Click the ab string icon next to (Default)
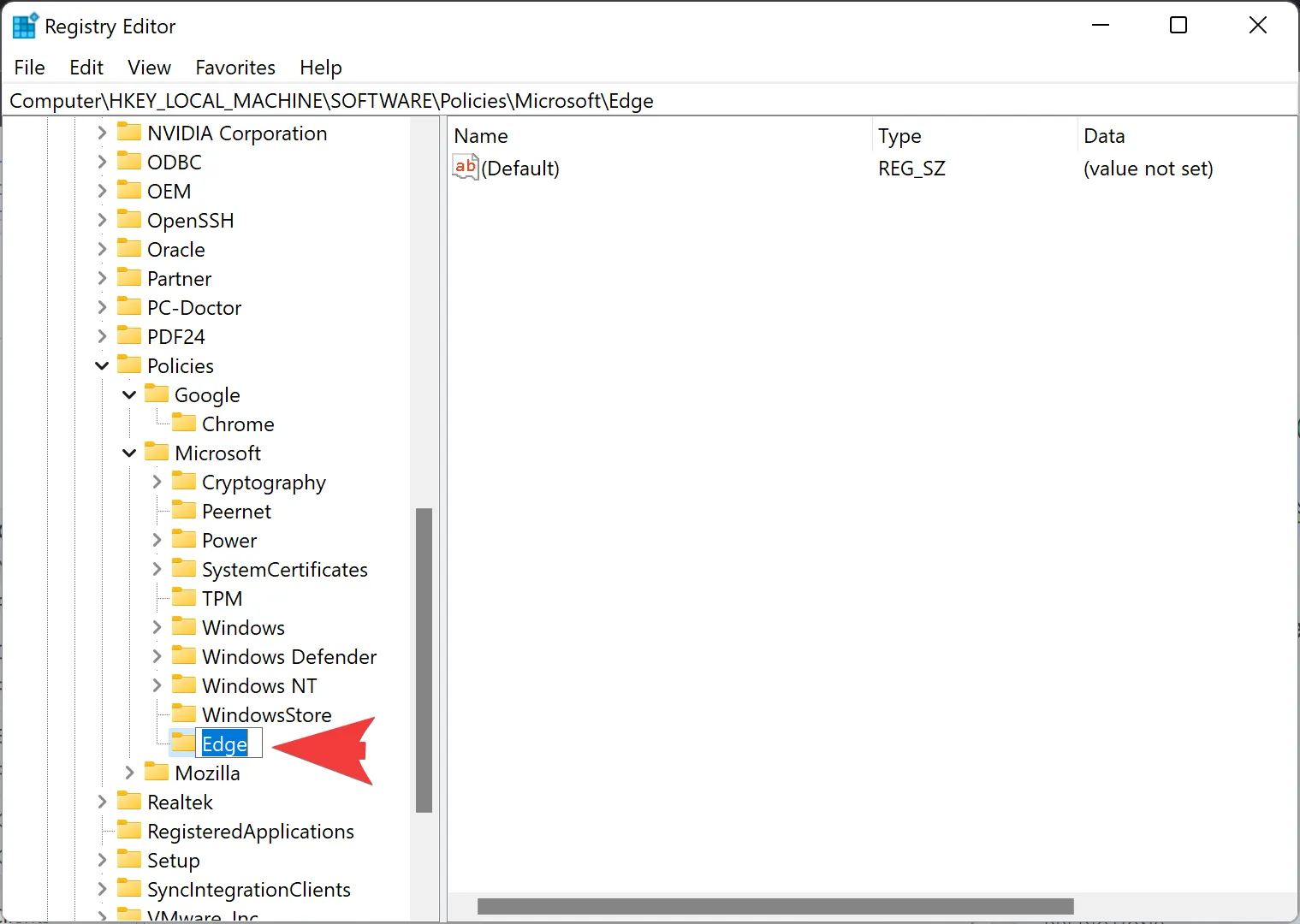Image resolution: width=1300 pixels, height=924 pixels. [x=465, y=167]
